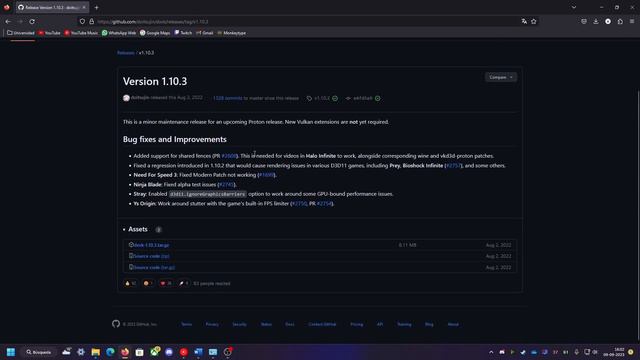Open the taskbar clock and date

[613, 352]
